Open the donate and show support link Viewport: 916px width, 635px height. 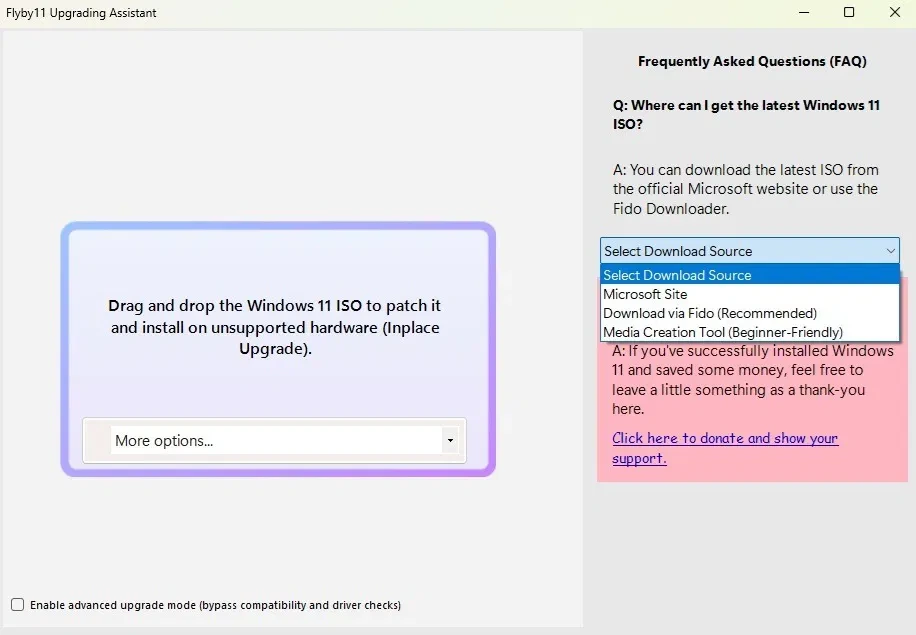(725, 448)
